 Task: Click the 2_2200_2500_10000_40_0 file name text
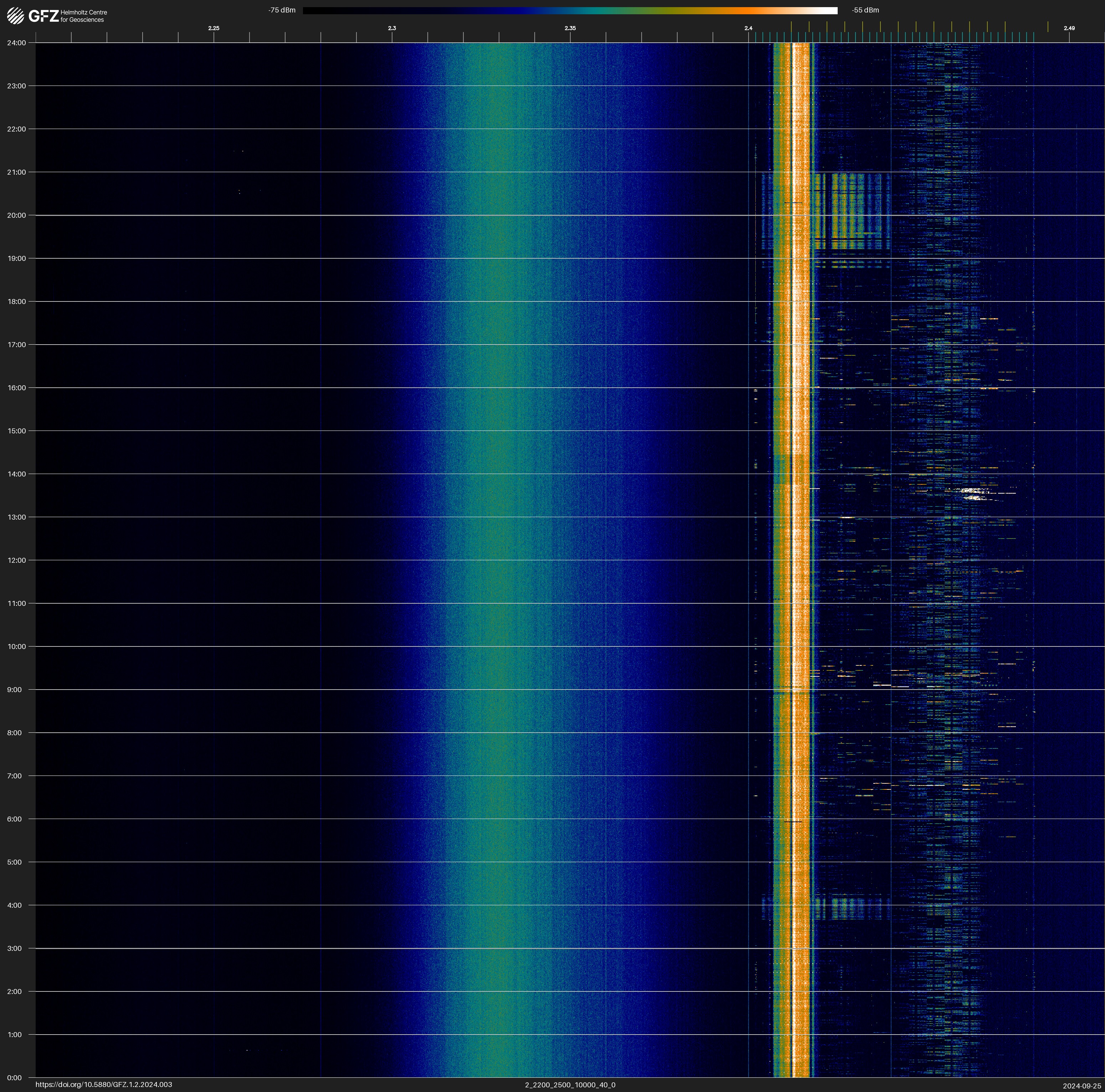tap(570, 1085)
